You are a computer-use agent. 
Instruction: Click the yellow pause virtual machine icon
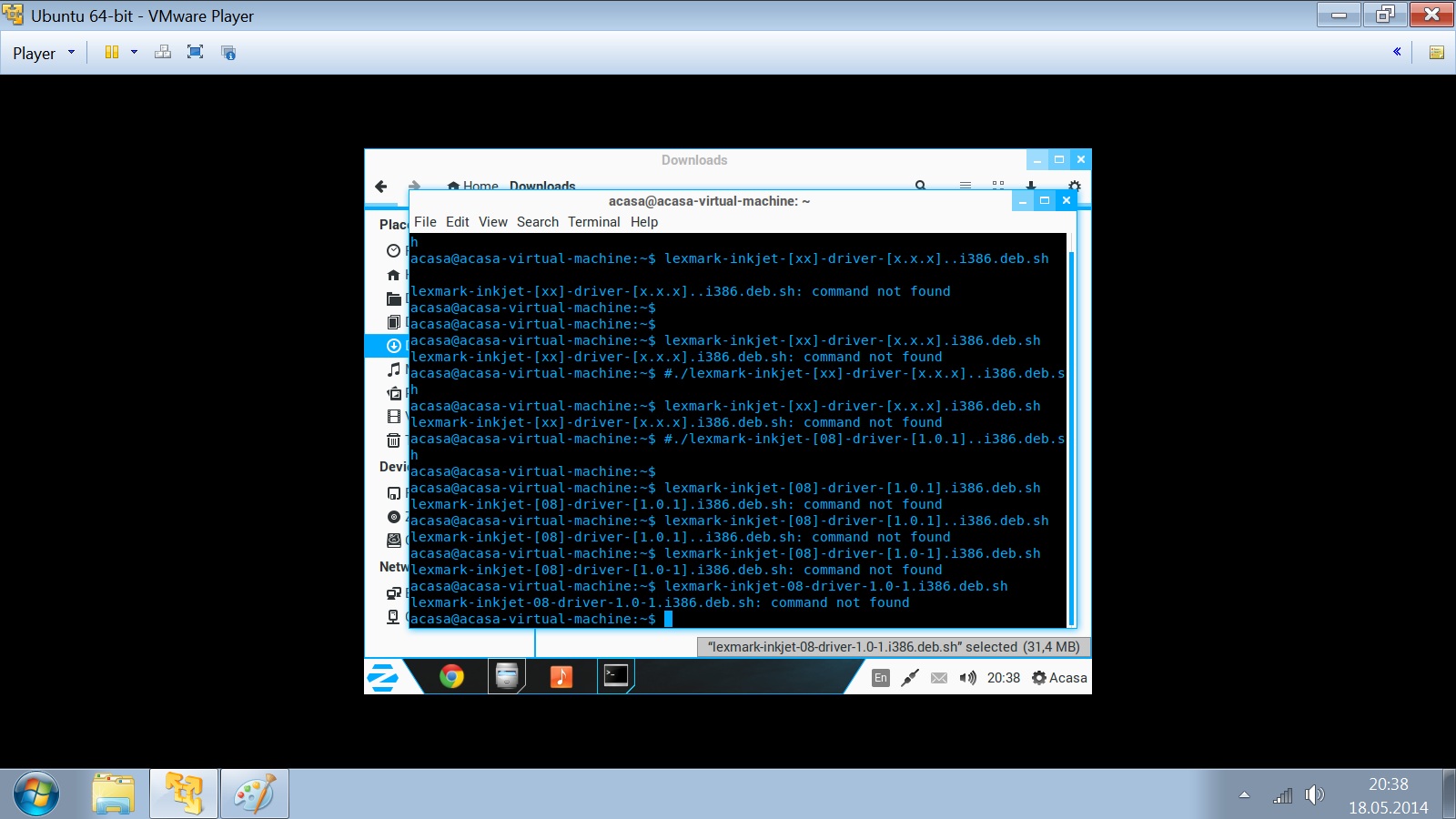point(112,53)
